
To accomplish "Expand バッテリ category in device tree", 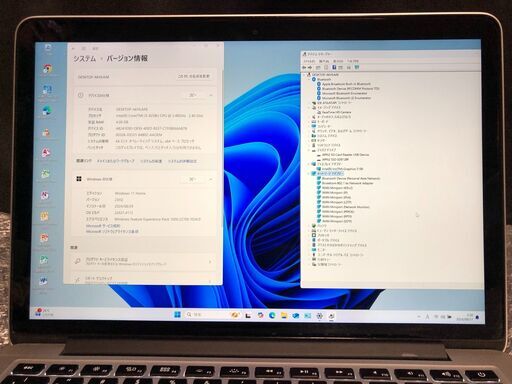I will tap(309, 226).
